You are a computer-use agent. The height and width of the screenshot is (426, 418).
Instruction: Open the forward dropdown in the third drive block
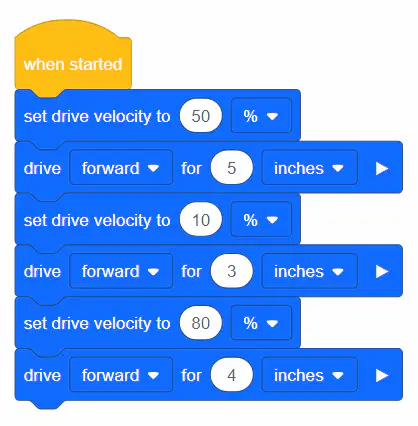(121, 375)
